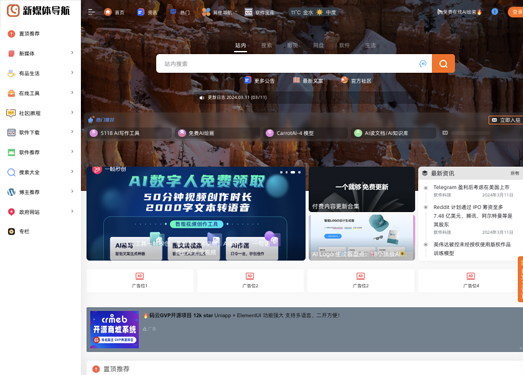Click the 社区教程 sidebar icon

[11, 113]
